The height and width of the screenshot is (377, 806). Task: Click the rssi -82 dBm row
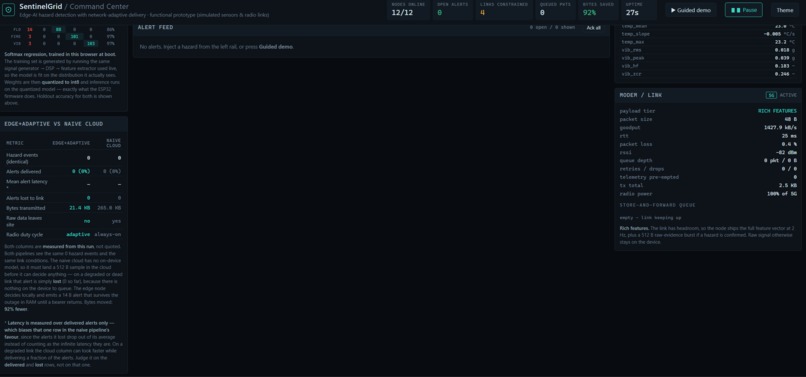coord(708,152)
